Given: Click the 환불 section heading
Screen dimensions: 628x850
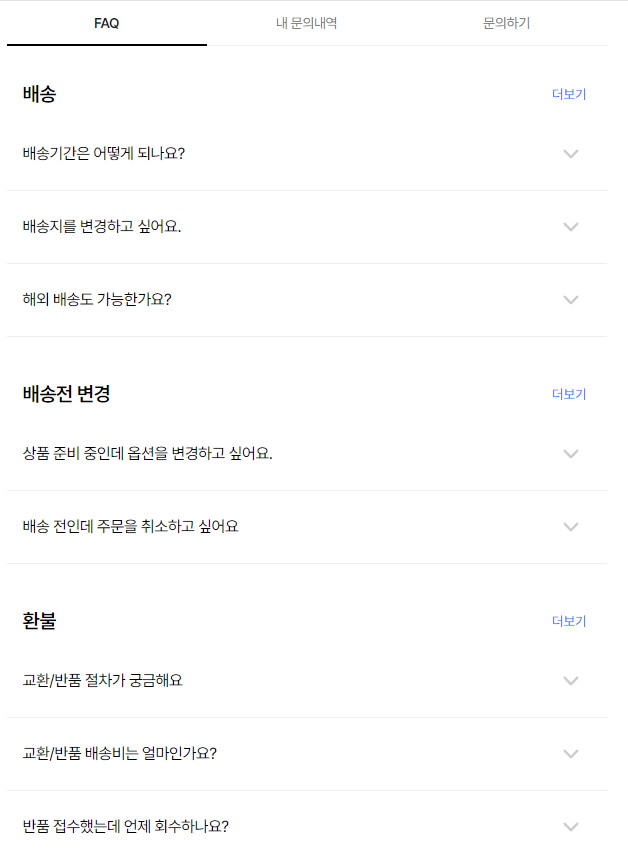Looking at the screenshot, I should pos(40,620).
